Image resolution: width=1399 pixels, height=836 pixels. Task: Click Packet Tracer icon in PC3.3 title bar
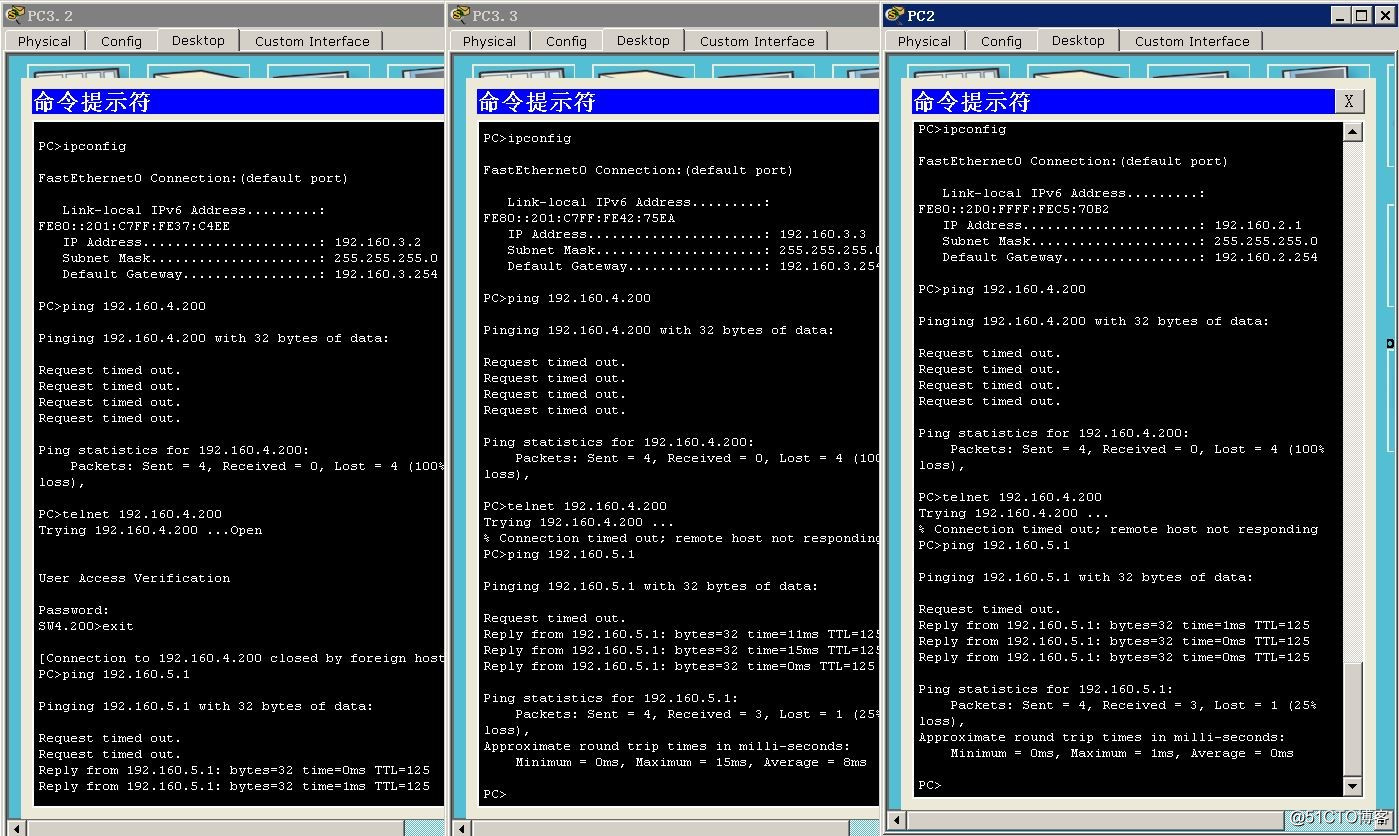[x=459, y=15]
